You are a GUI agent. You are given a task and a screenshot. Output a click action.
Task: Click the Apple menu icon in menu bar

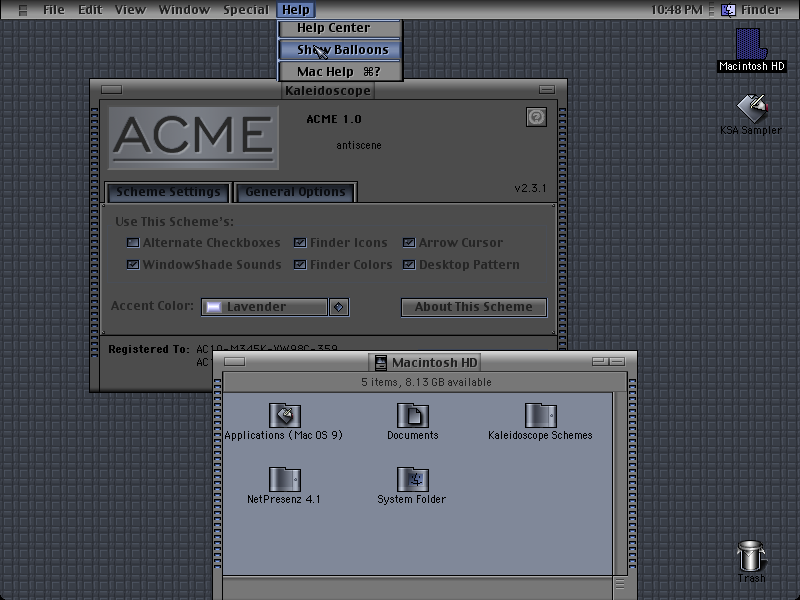click(x=22, y=10)
